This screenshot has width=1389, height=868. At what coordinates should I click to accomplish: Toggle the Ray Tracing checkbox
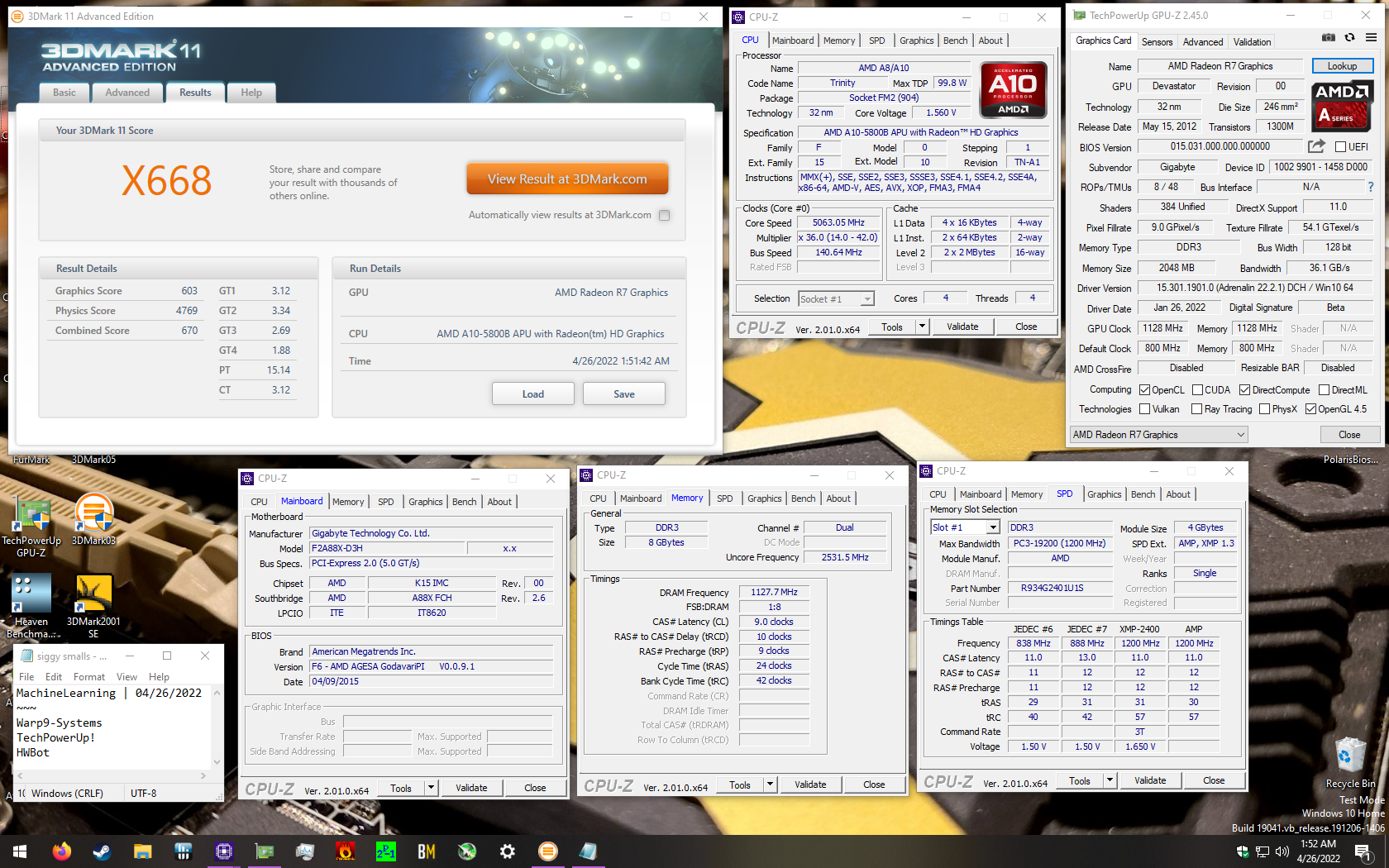click(1196, 409)
